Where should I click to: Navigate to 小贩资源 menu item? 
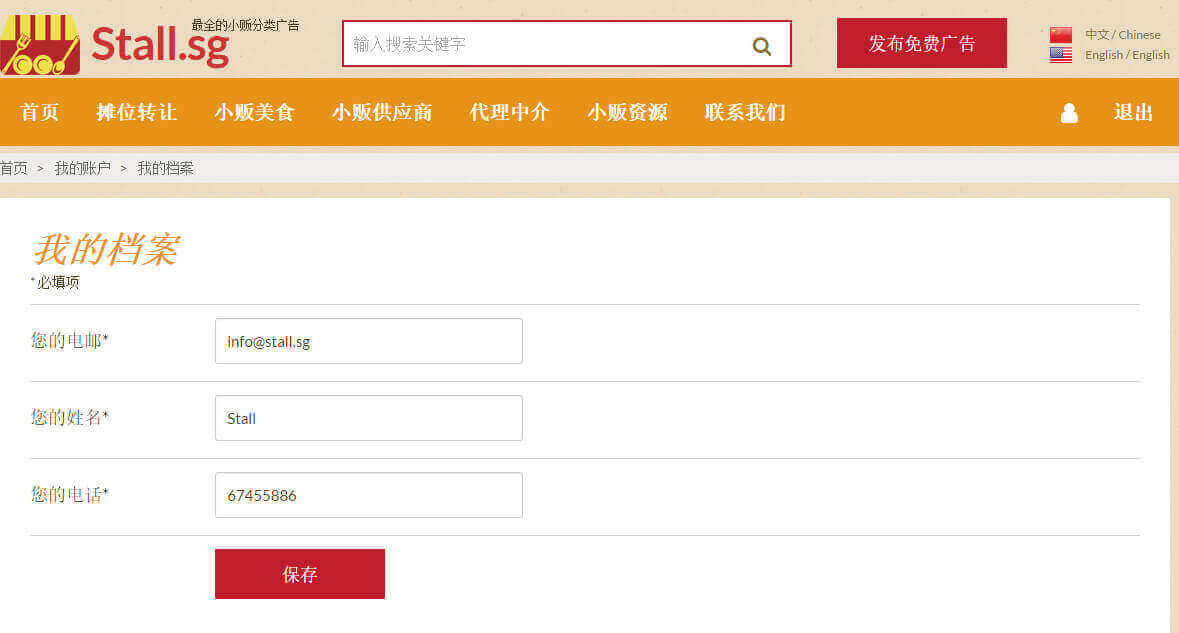pyautogui.click(x=627, y=112)
